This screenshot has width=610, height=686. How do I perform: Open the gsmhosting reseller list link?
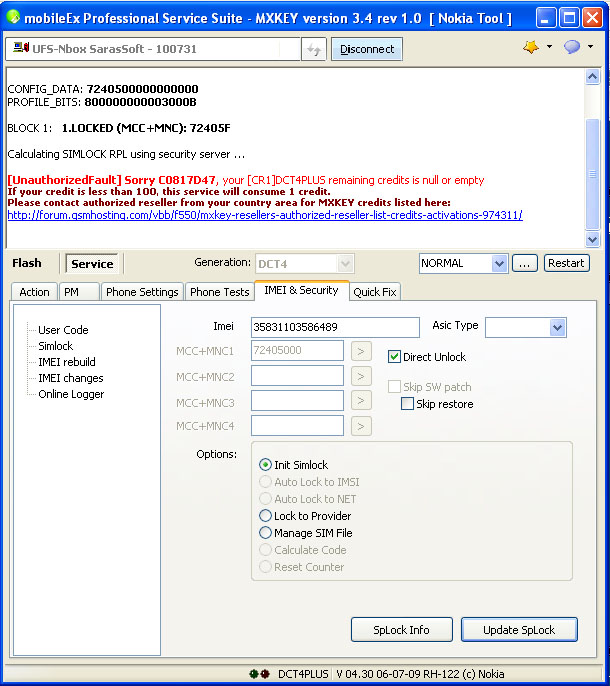[264, 215]
